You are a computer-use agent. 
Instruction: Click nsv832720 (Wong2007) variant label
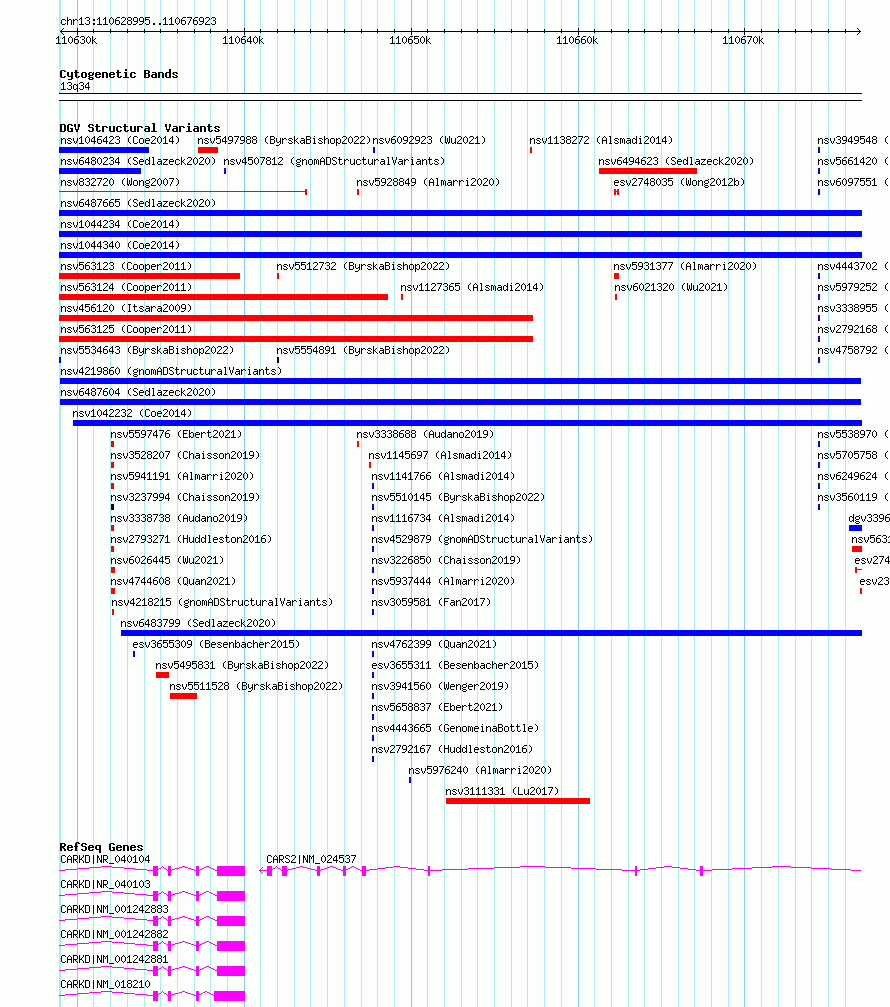120,182
